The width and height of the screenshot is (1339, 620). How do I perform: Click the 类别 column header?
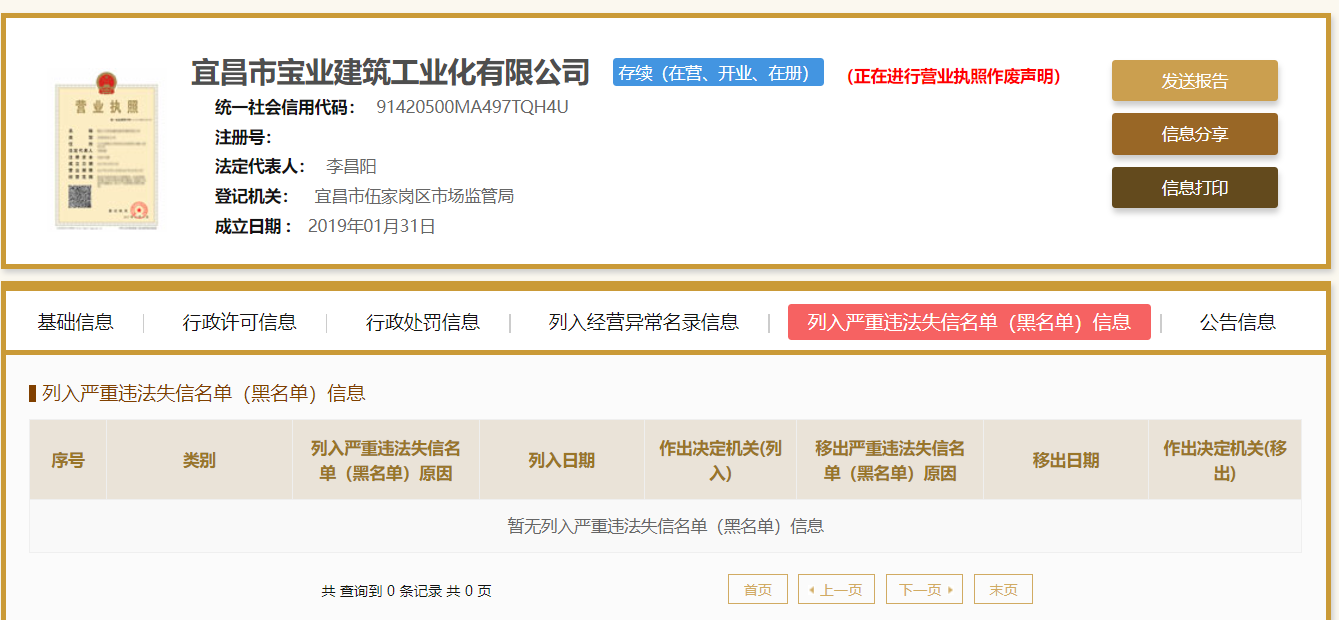coord(199,460)
